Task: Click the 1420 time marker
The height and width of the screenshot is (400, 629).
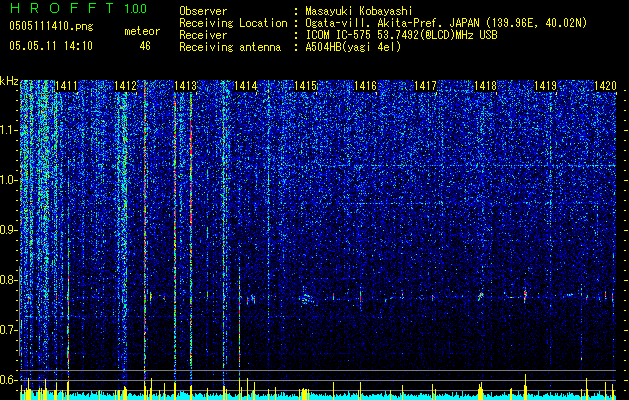Action: coord(605,86)
